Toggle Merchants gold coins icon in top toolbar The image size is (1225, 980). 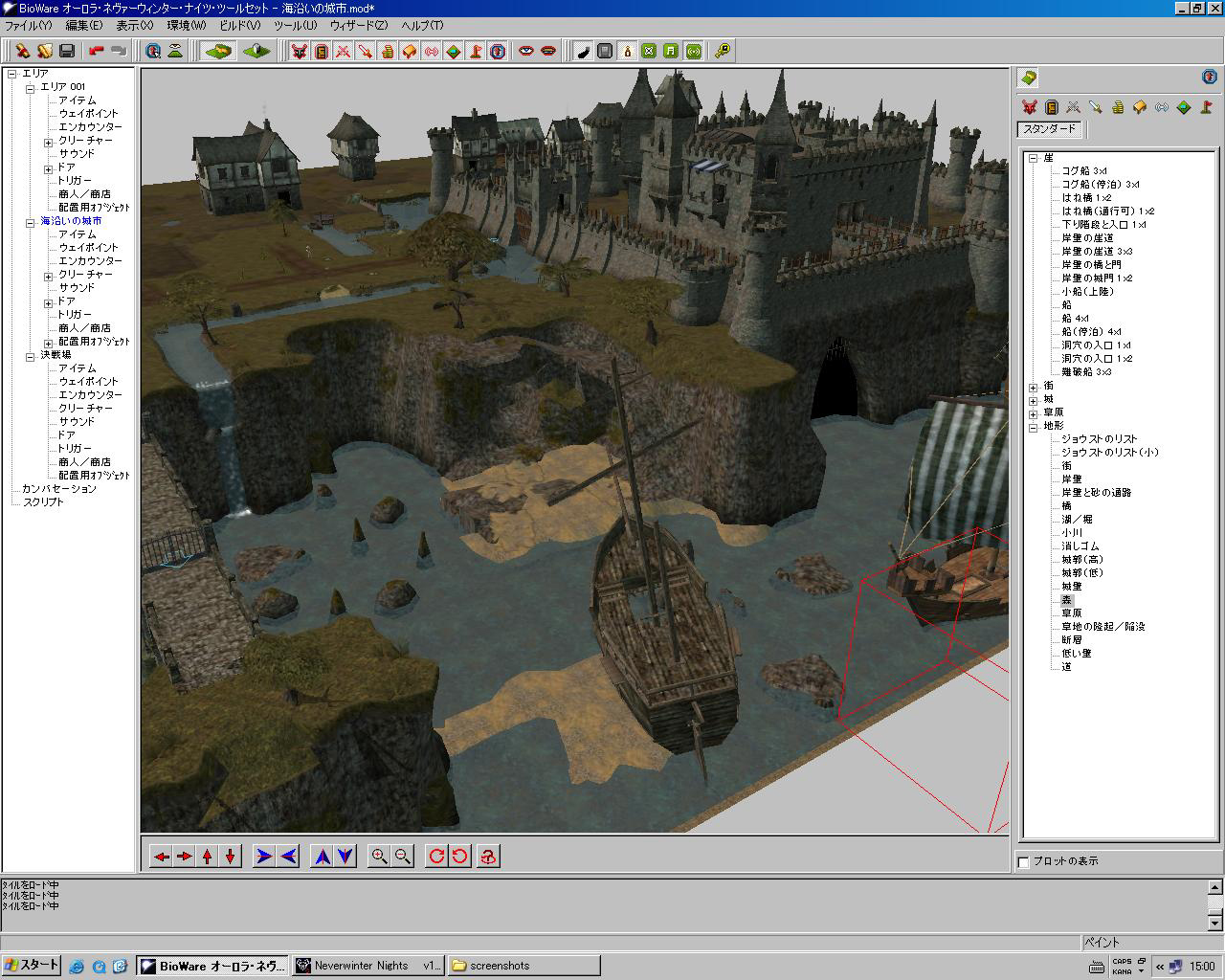coord(388,51)
